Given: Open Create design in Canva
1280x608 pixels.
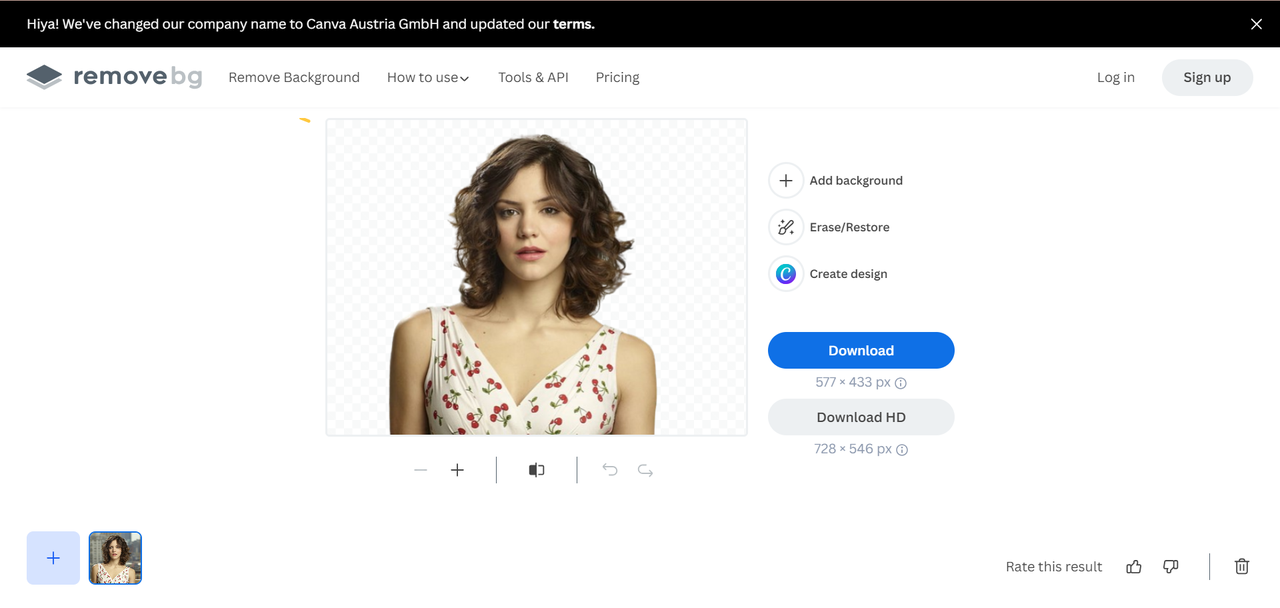Looking at the screenshot, I should coord(786,274).
